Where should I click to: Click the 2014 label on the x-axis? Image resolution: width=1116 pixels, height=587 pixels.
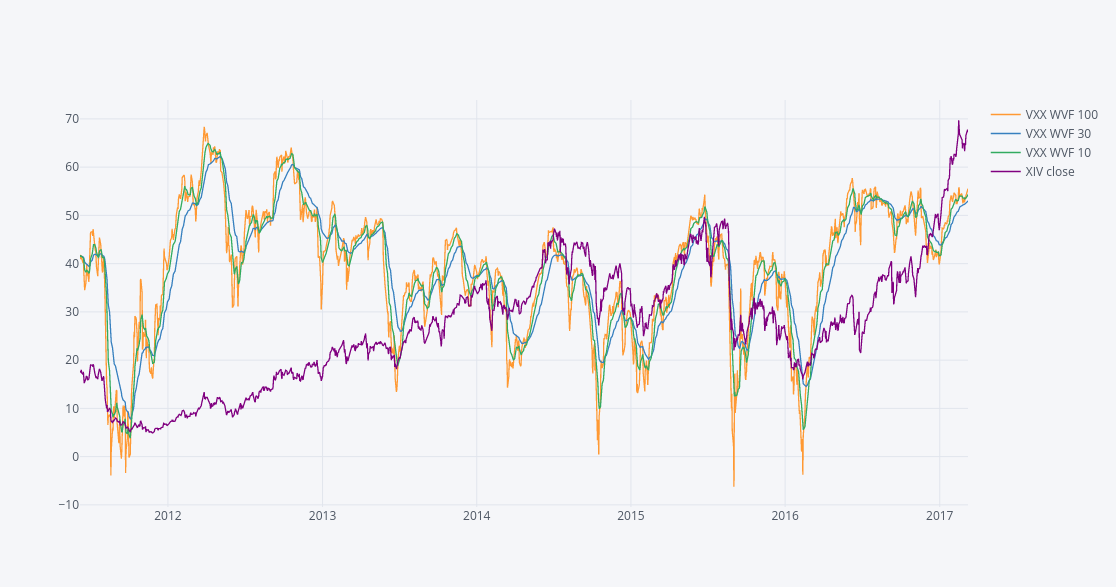(x=477, y=516)
